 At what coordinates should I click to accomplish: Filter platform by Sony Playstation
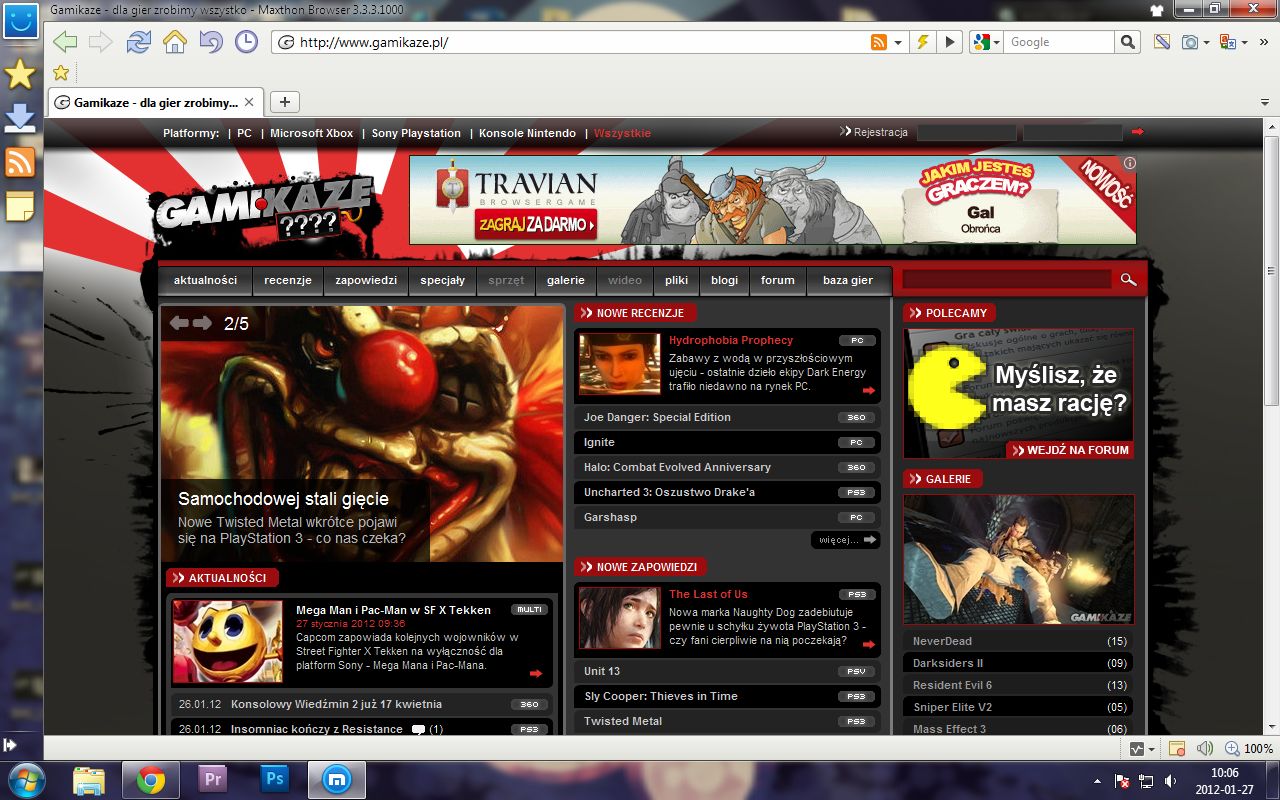pyautogui.click(x=416, y=133)
